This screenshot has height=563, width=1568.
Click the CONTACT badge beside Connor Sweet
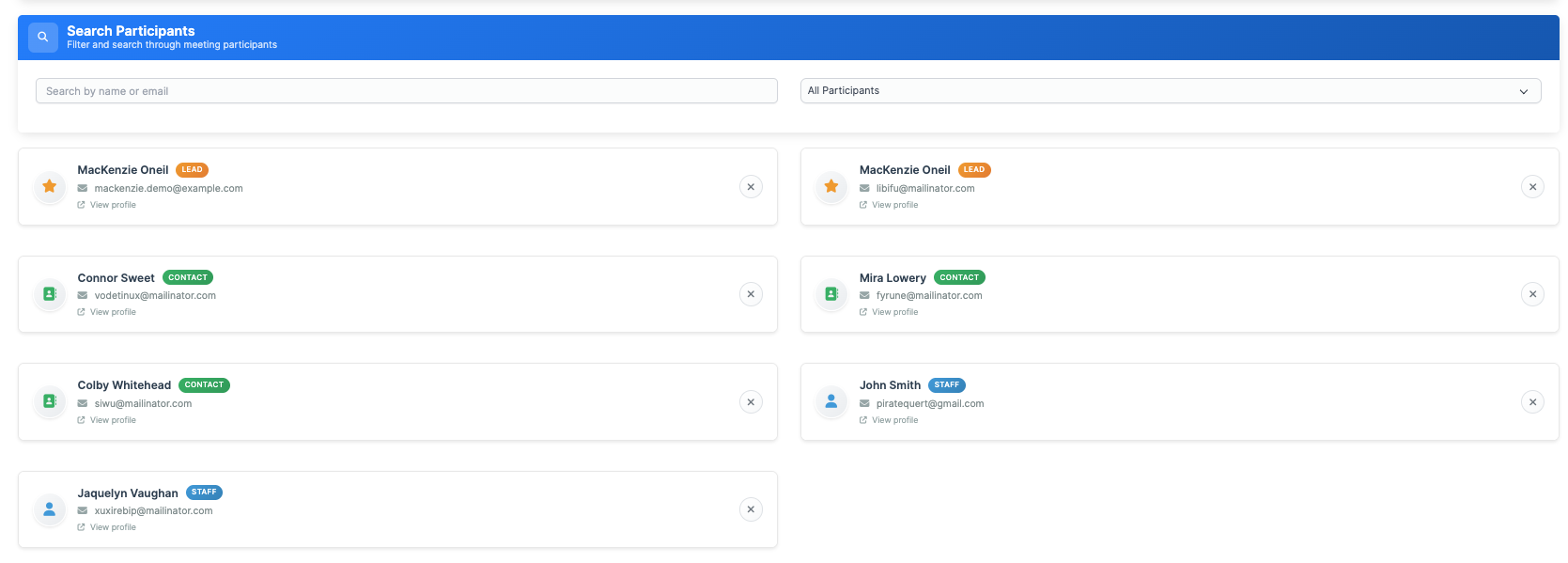tap(188, 277)
